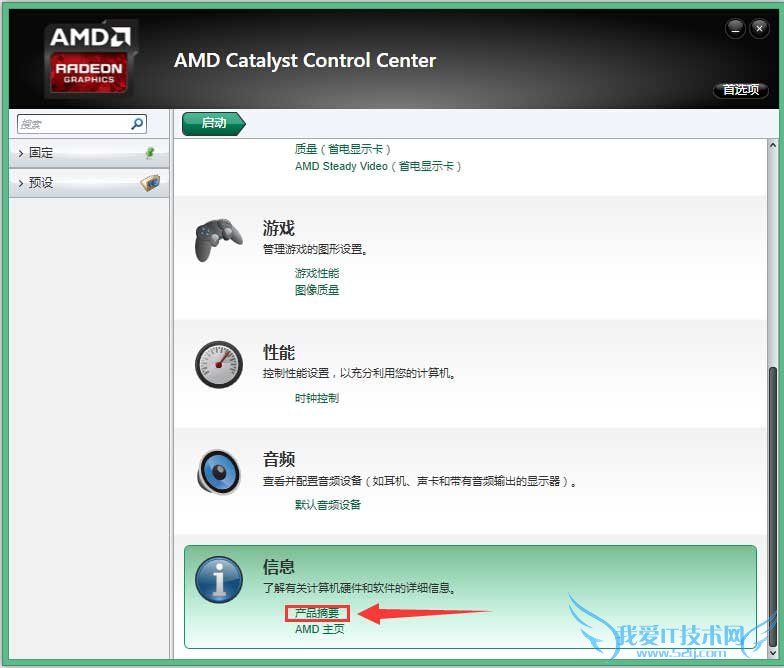784x668 pixels.
Task: Open the 首选项 preferences dropdown
Action: tap(740, 90)
